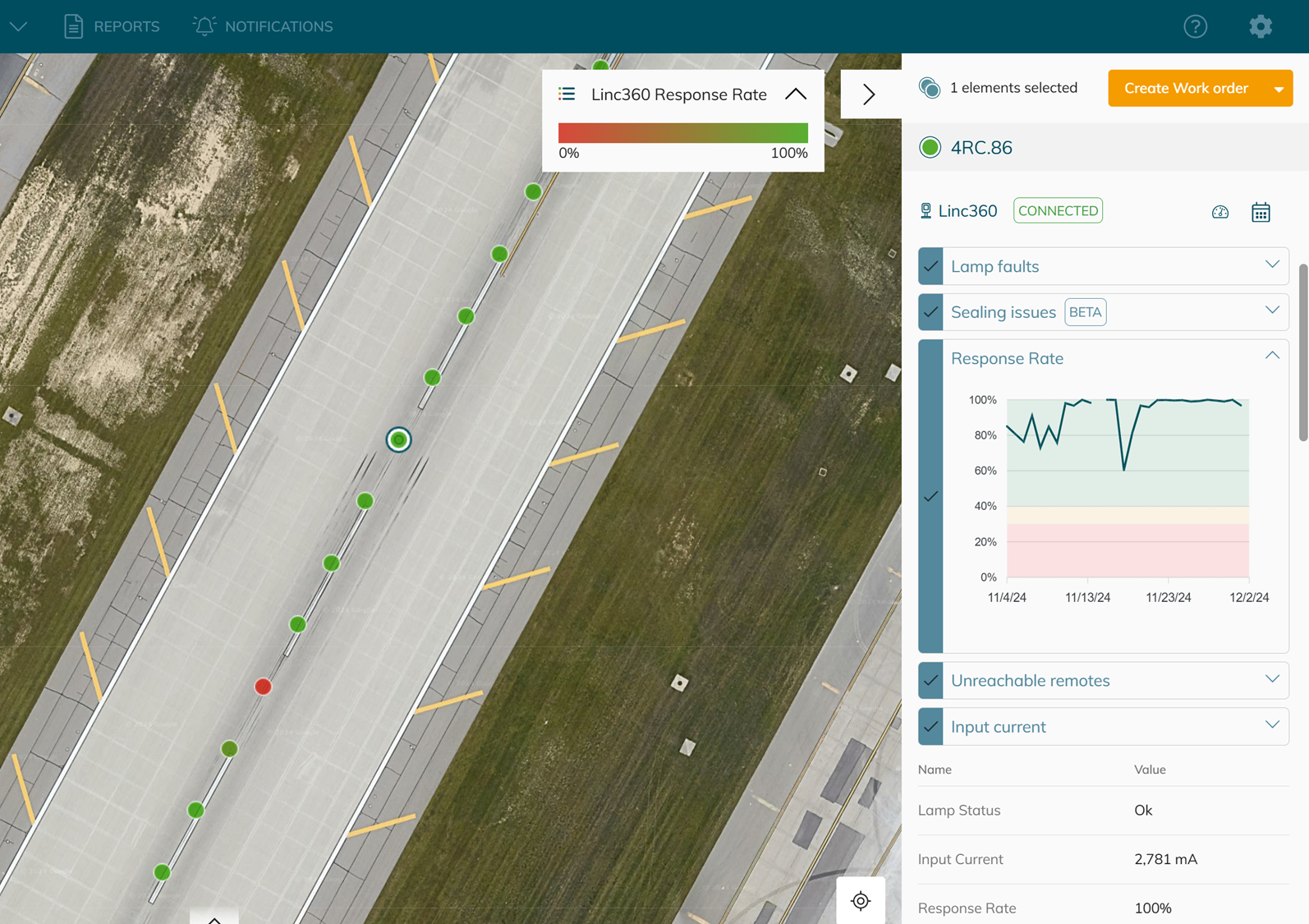Toggle the Unreachable remotes checkbox
Screen dimensions: 1309x924
pyautogui.click(x=930, y=680)
